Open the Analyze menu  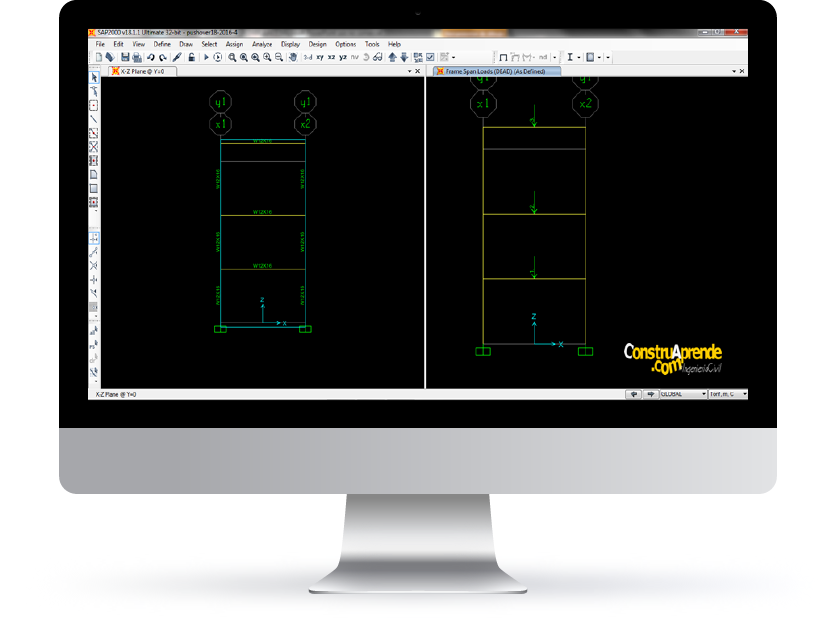click(x=262, y=44)
